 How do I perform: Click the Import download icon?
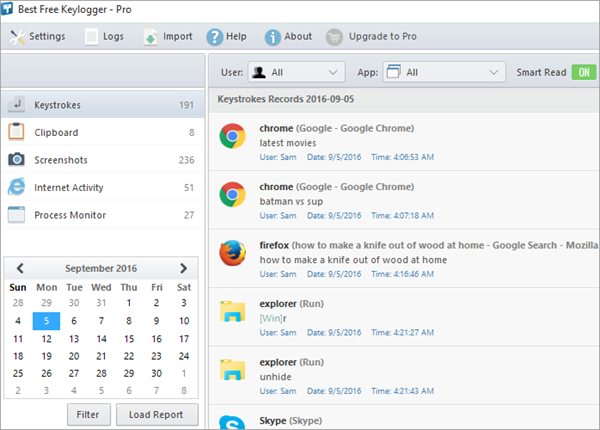click(150, 37)
